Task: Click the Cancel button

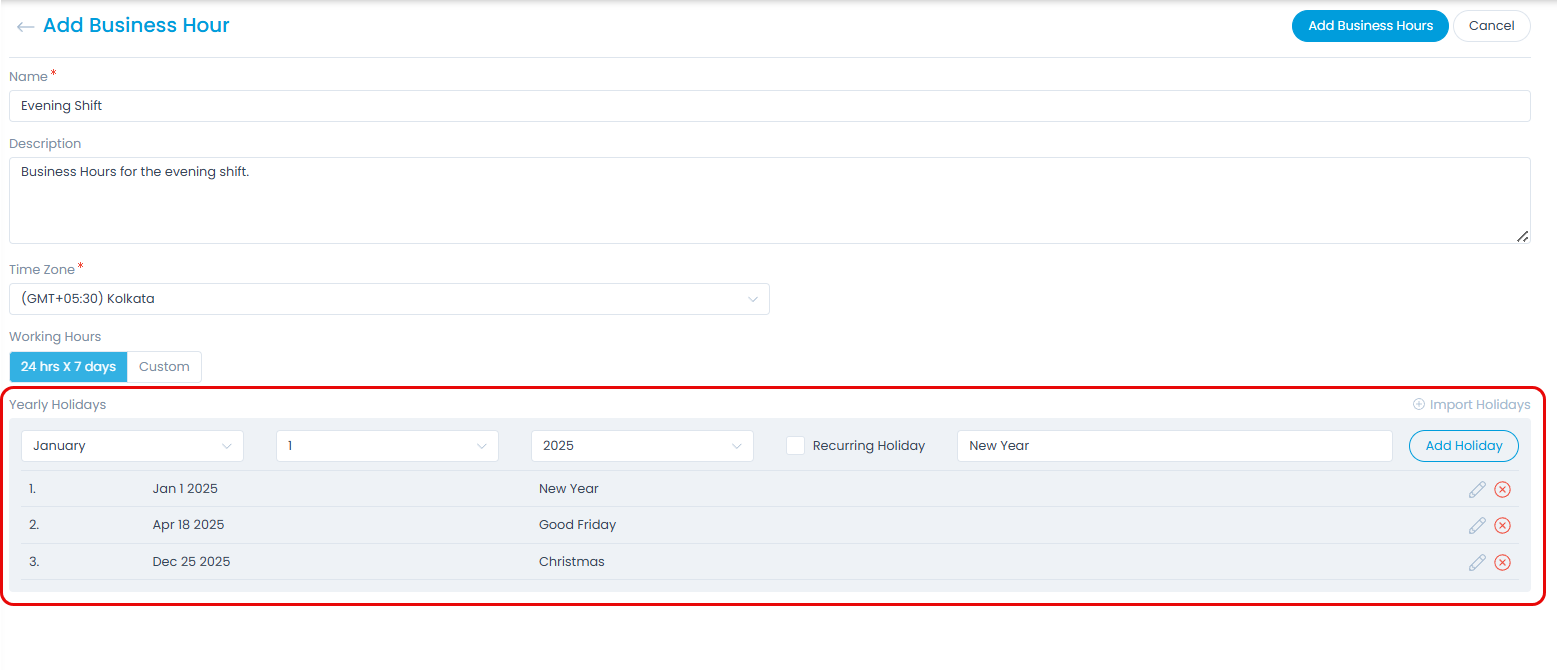Action: 1491,25
